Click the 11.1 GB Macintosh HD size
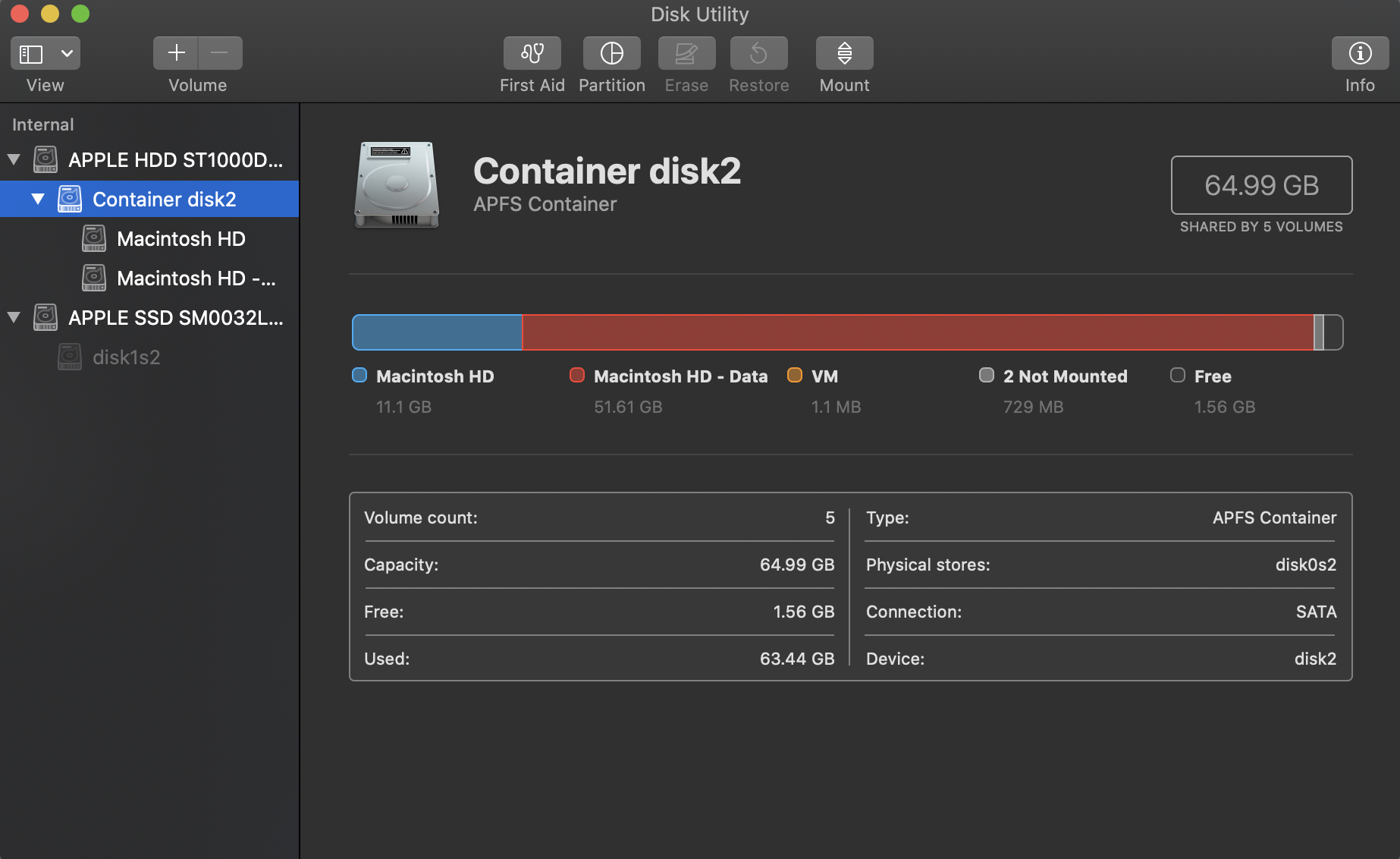The height and width of the screenshot is (859, 1400). pos(403,407)
